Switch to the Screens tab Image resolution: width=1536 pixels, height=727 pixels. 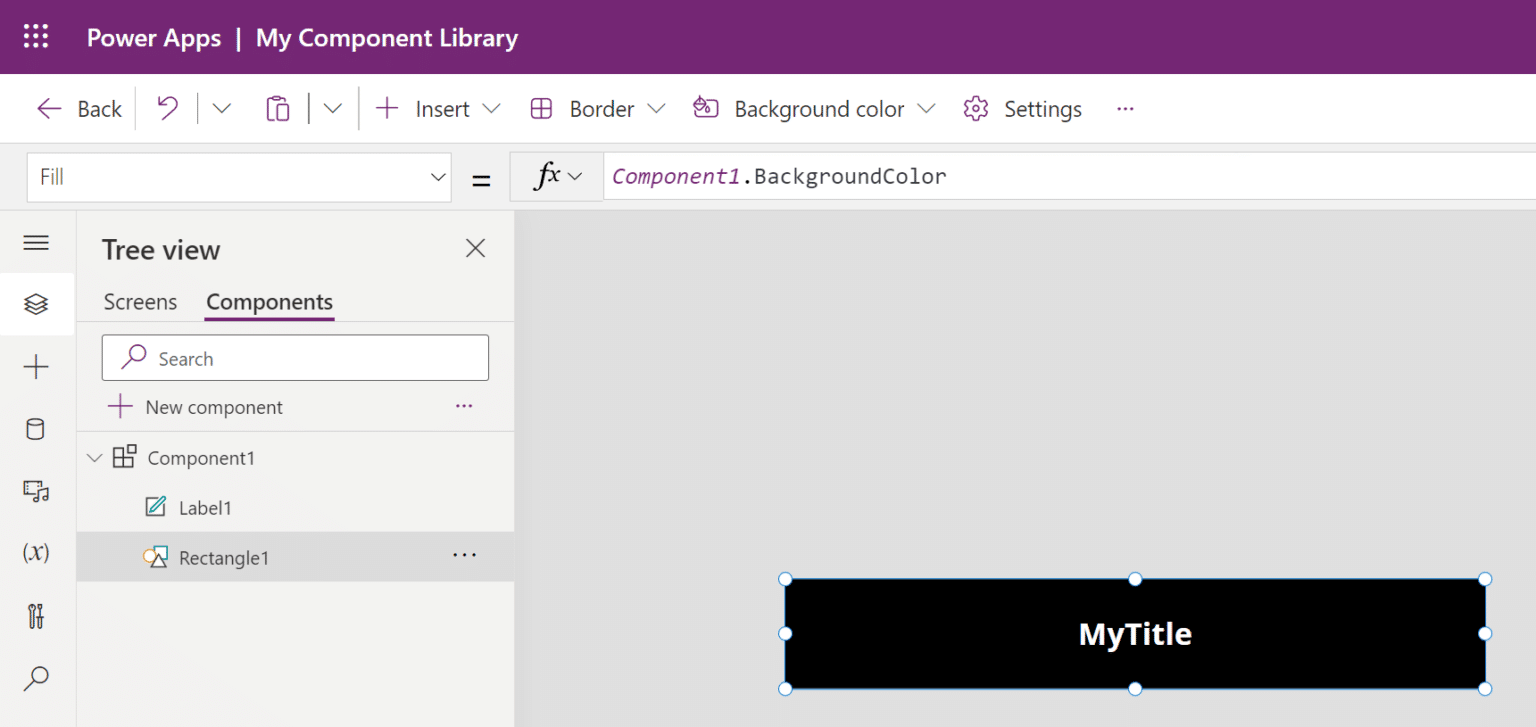(140, 302)
